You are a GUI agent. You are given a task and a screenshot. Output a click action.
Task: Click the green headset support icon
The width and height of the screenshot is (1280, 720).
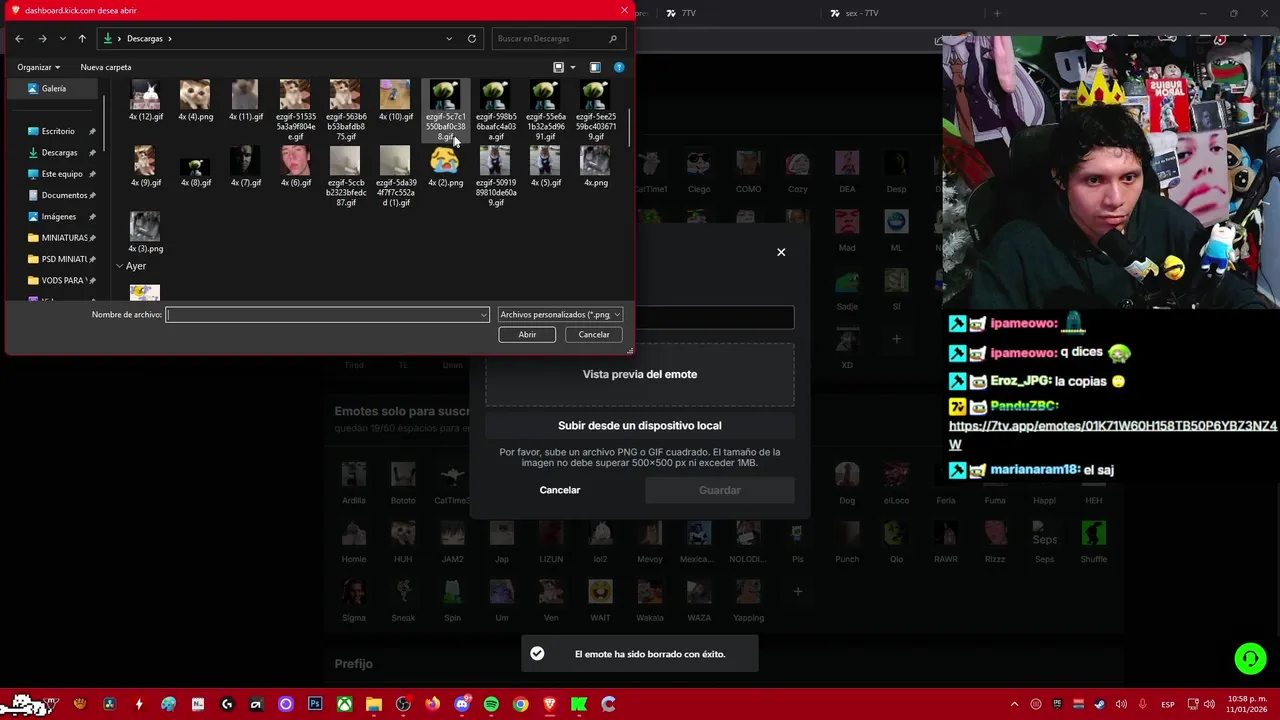point(1250,658)
